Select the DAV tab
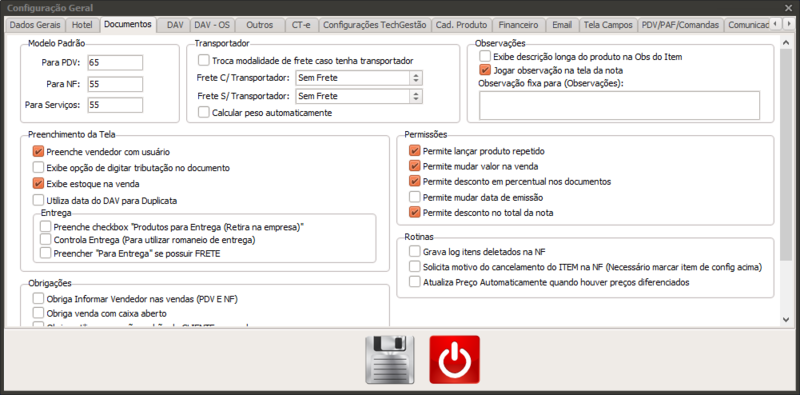Image resolution: width=800 pixels, height=395 pixels. pyautogui.click(x=174, y=24)
